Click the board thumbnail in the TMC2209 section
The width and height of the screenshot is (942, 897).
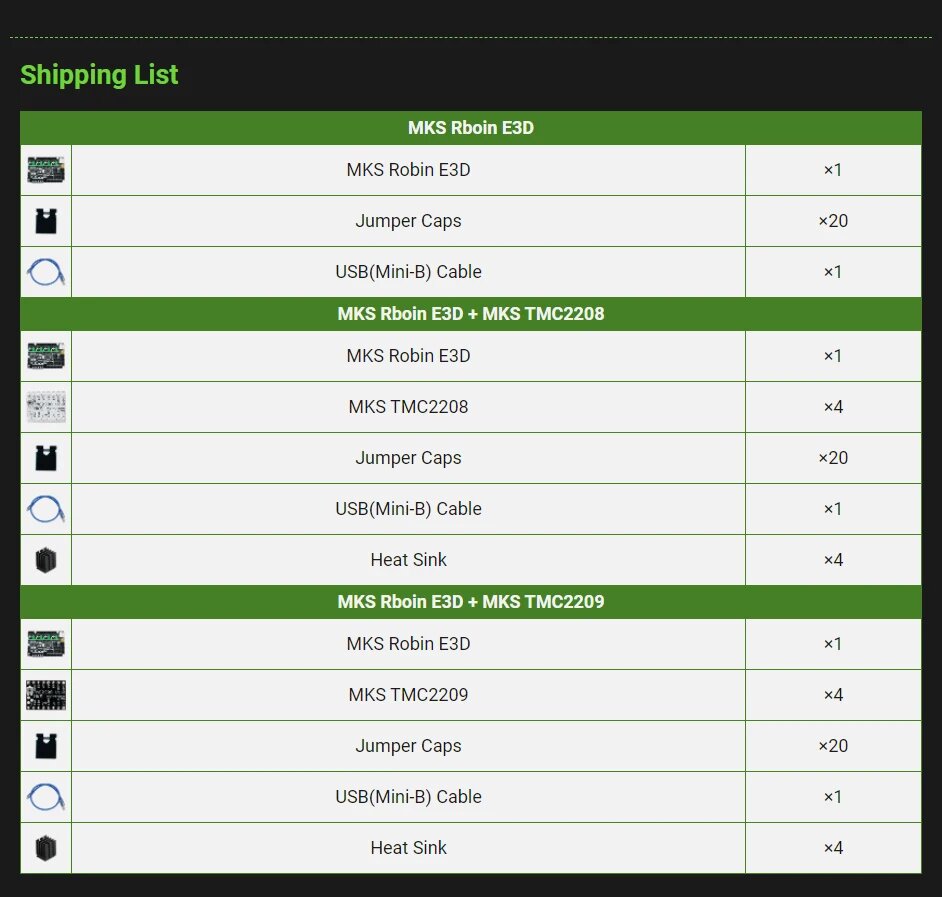click(46, 644)
